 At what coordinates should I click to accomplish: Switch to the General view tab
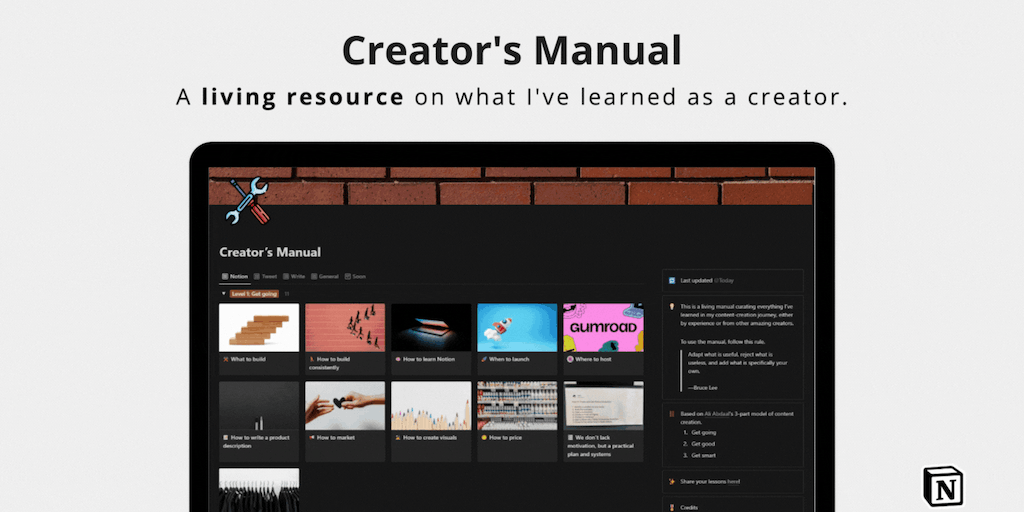coord(325,276)
